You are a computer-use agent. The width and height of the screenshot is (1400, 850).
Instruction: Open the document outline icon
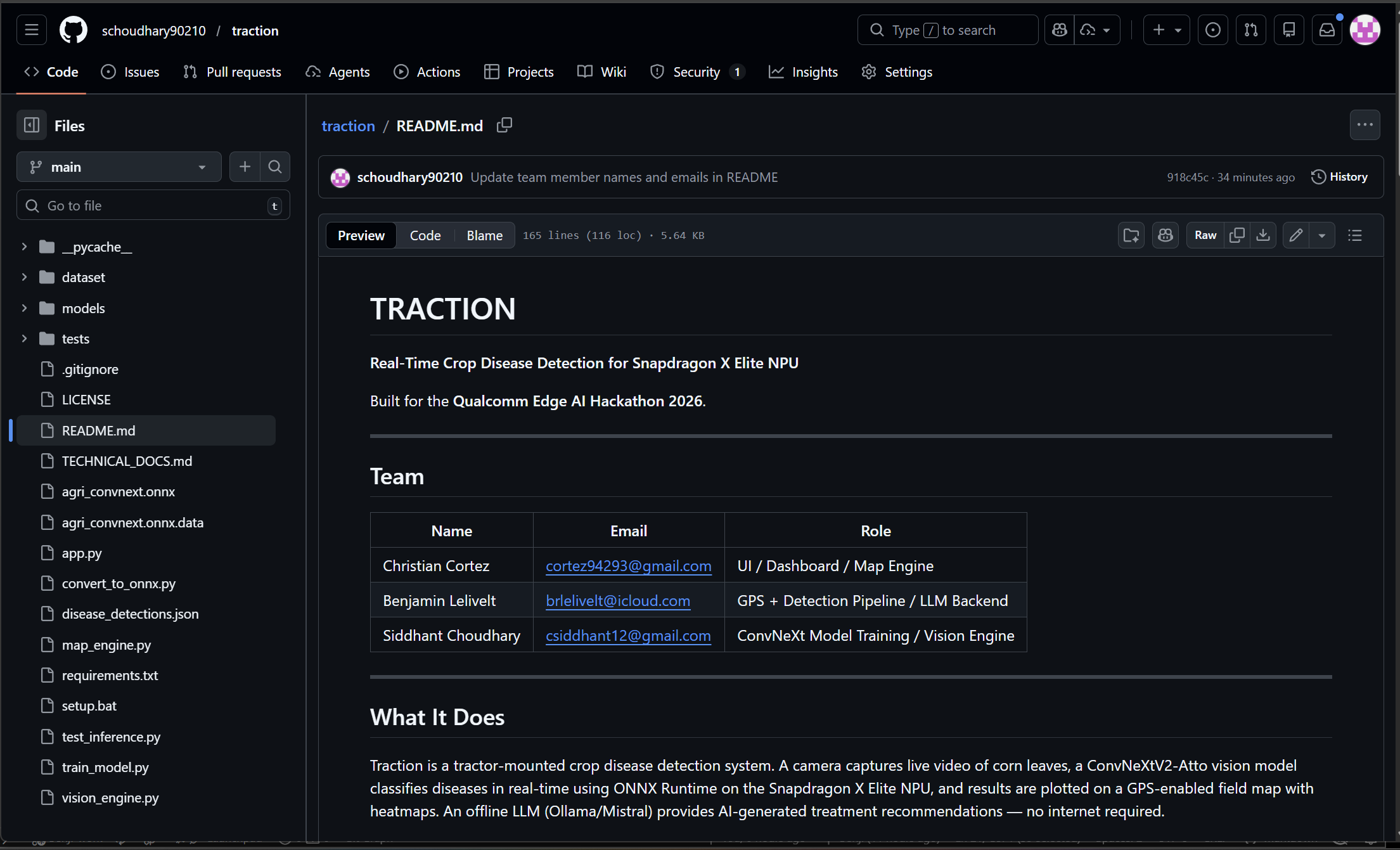tap(1355, 235)
